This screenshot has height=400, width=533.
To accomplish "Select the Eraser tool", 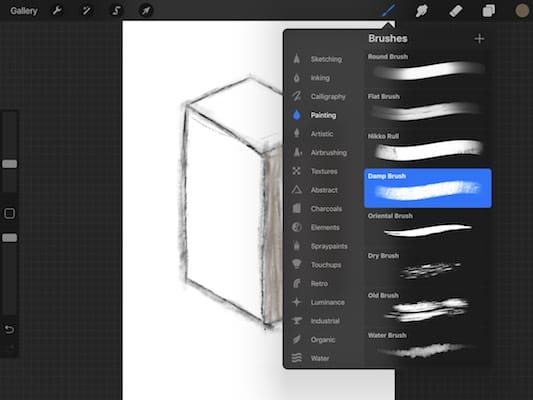I will [x=455, y=11].
